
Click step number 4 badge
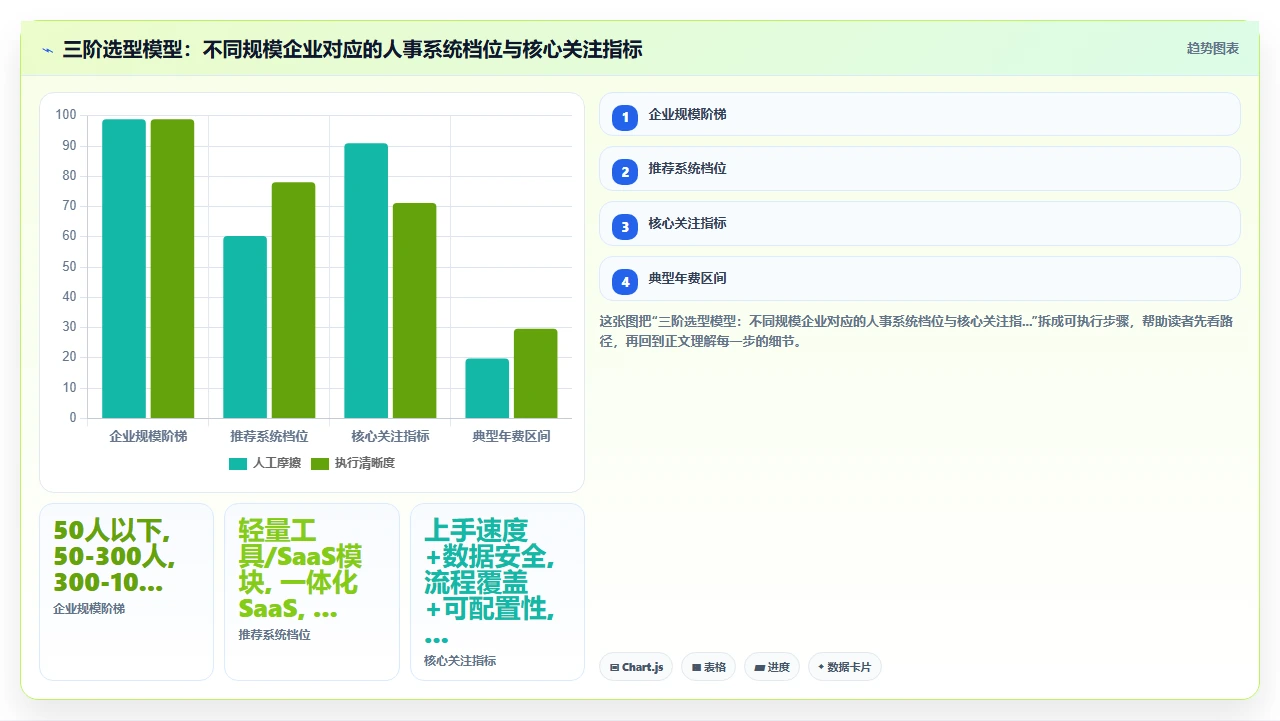625,282
